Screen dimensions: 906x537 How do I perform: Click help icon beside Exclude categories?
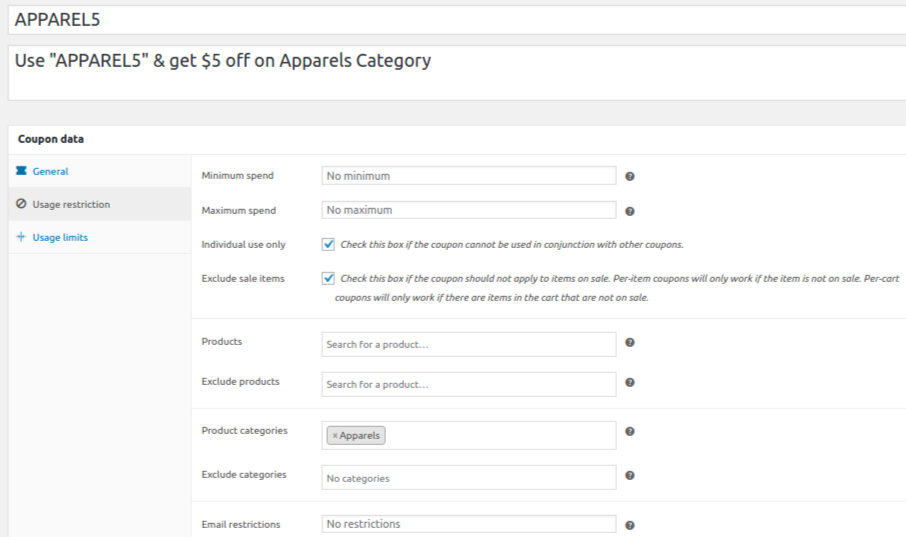coord(630,475)
